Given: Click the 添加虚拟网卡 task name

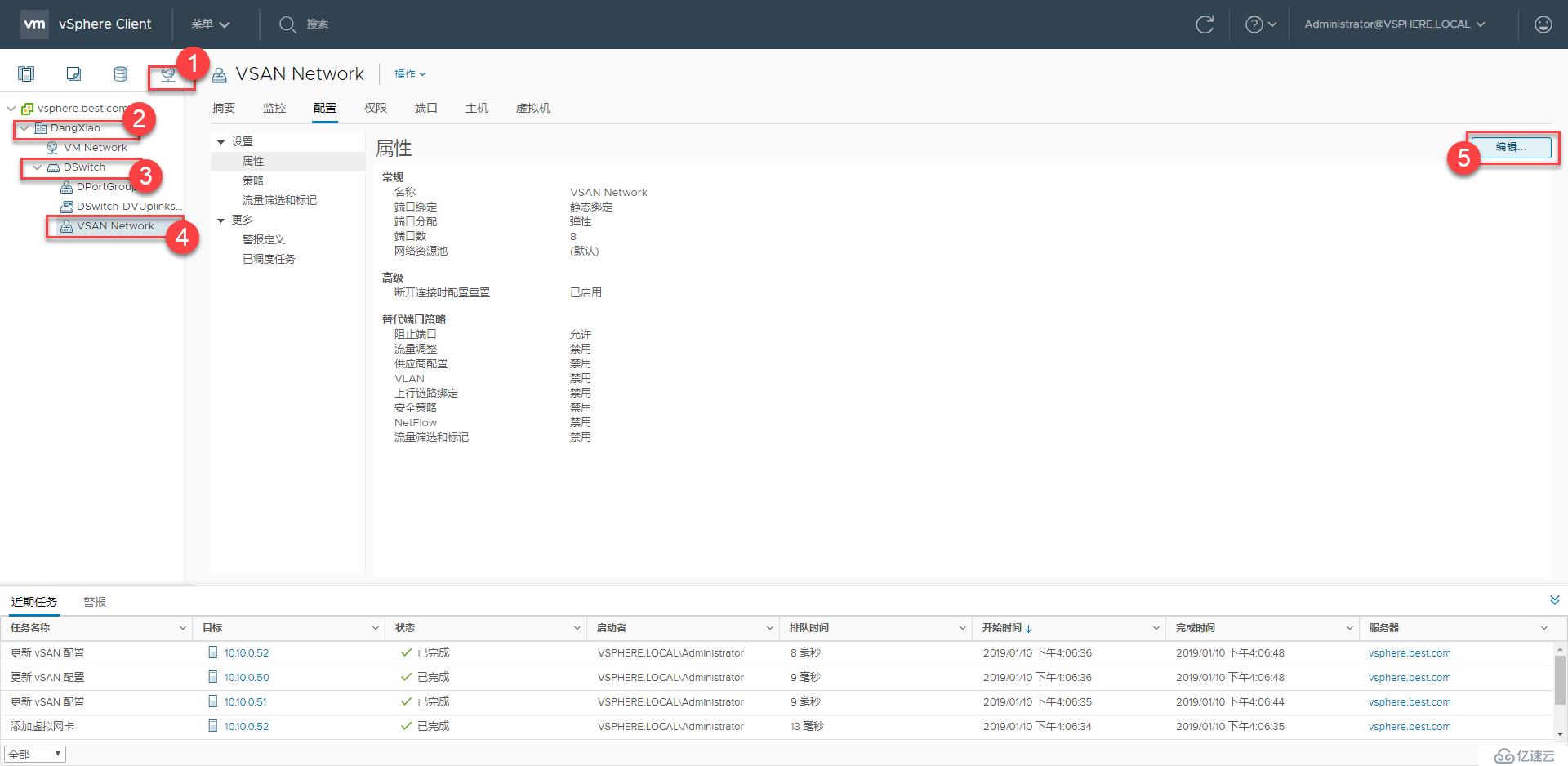Looking at the screenshot, I should (42, 727).
